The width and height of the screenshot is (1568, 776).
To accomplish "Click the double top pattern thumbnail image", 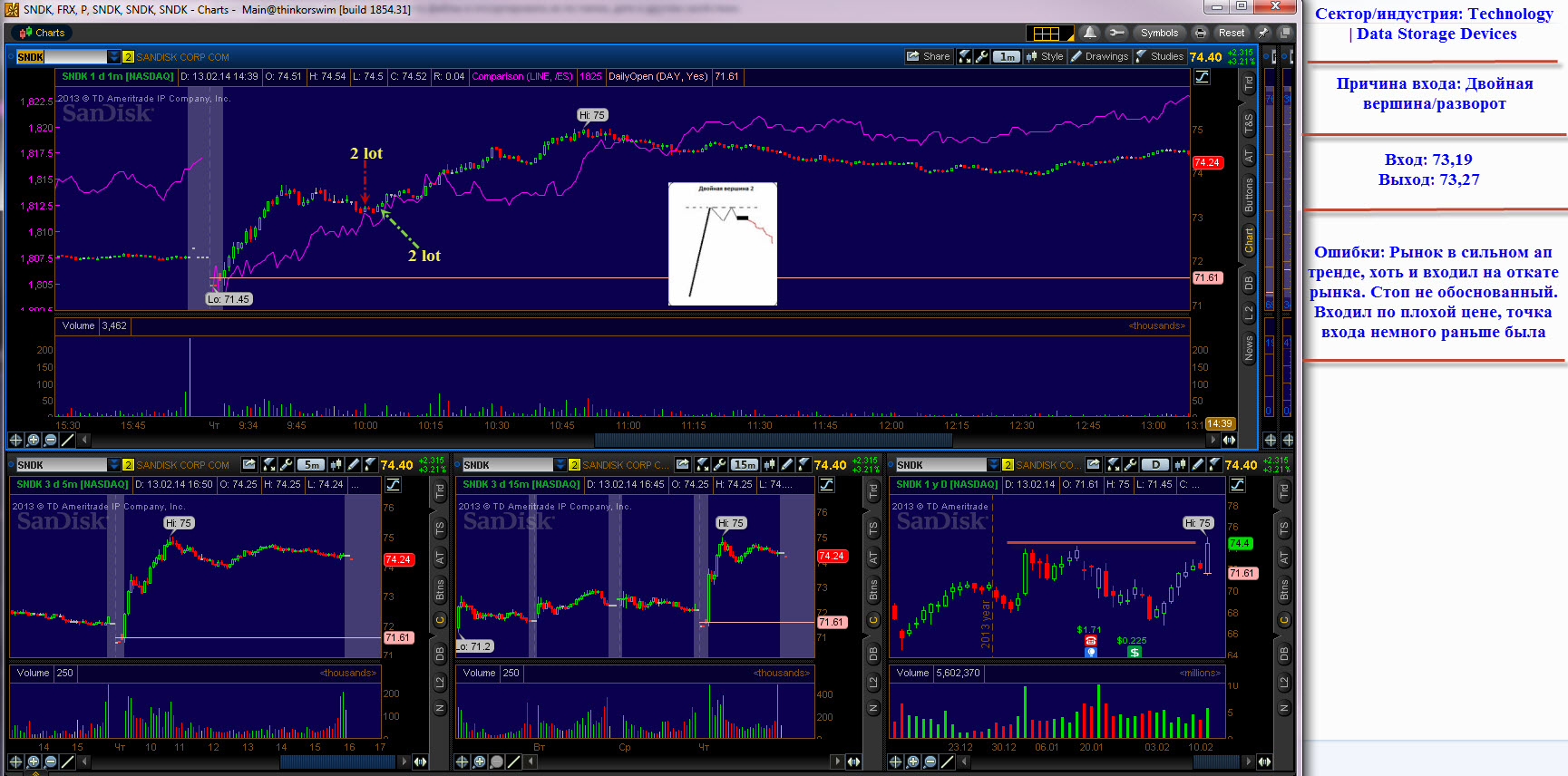I will point(723,244).
